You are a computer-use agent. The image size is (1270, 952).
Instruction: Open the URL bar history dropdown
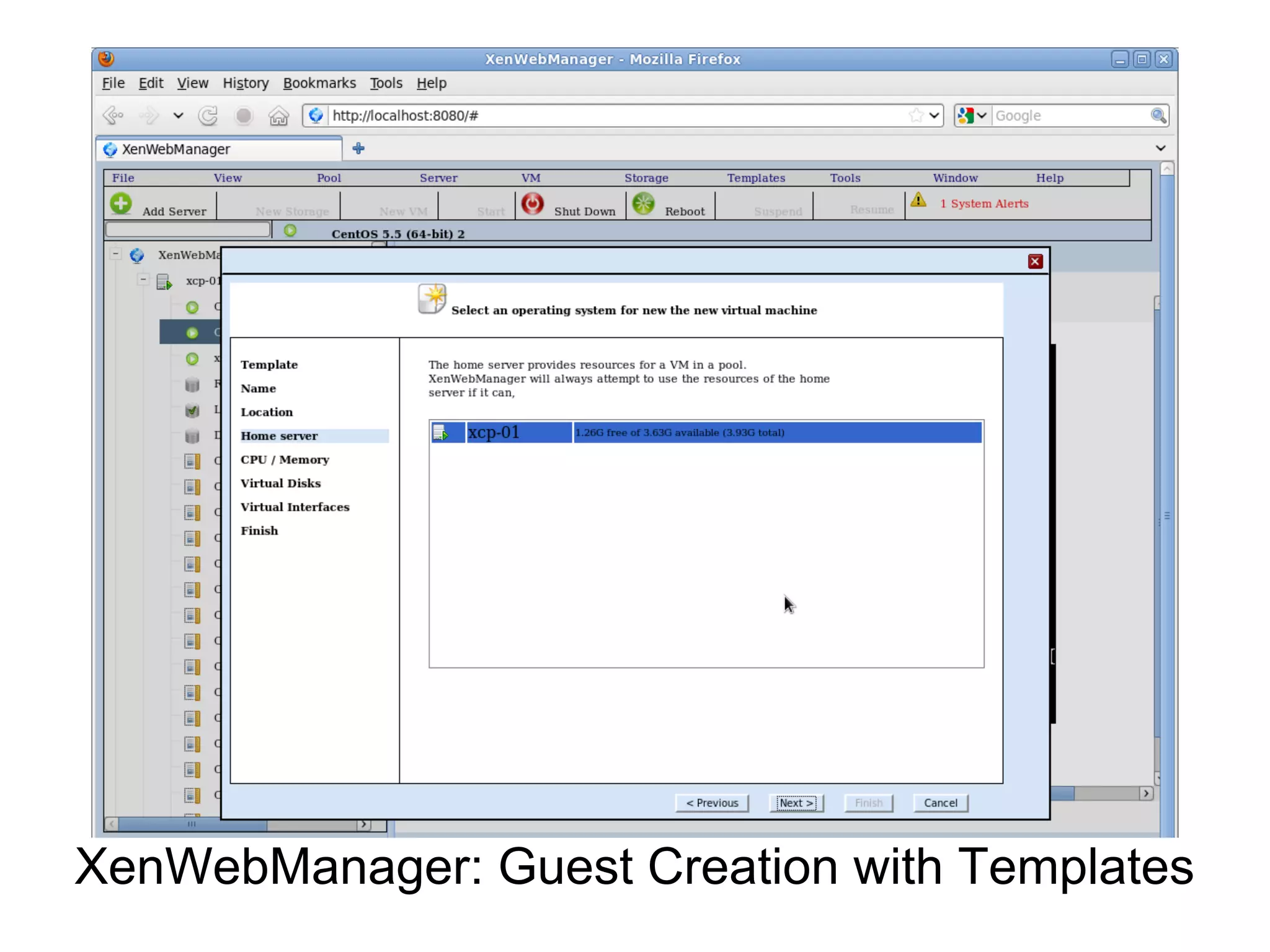(934, 115)
